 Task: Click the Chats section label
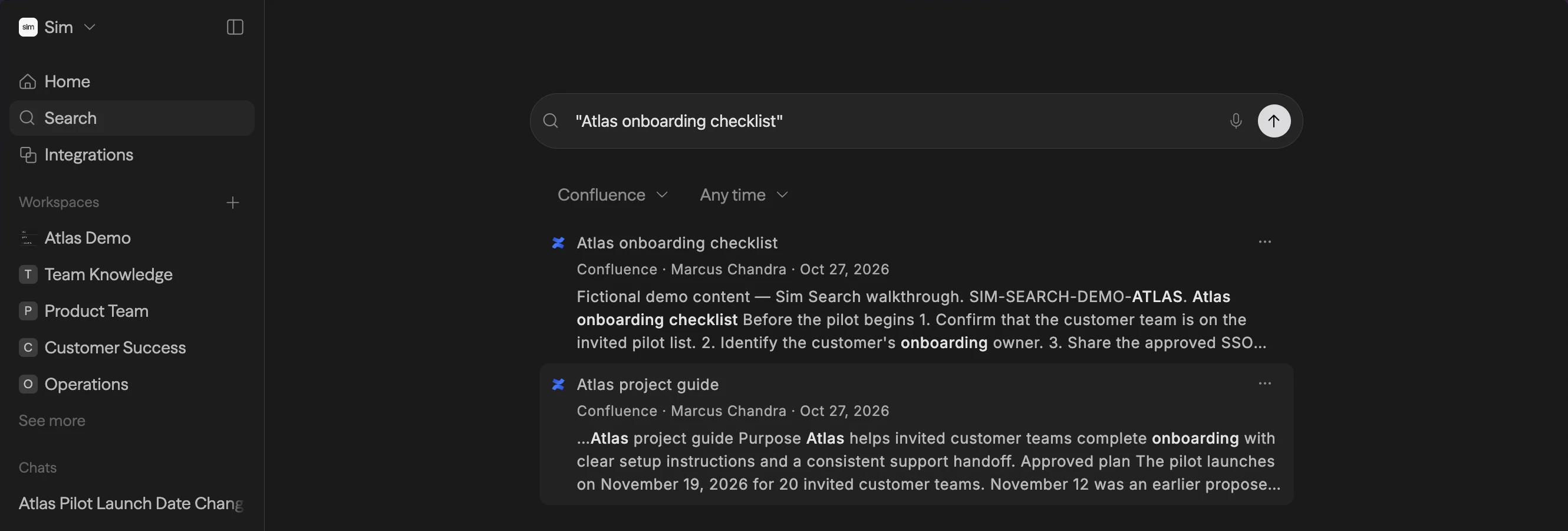click(38, 468)
